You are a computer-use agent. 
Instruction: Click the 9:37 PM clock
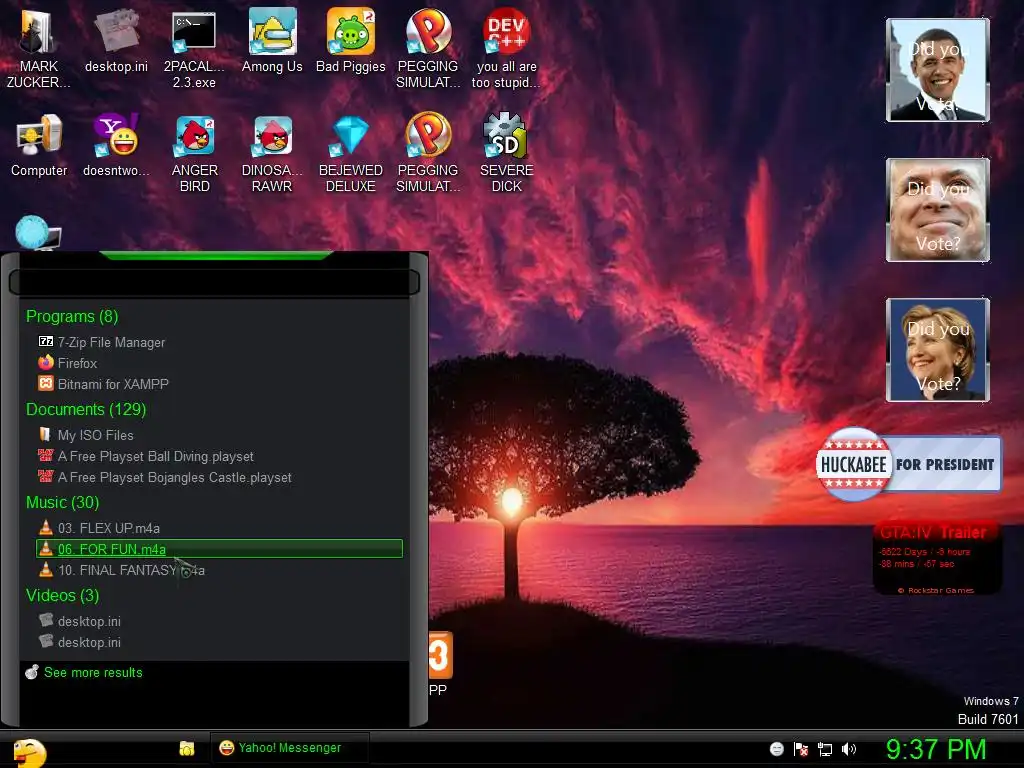point(936,749)
